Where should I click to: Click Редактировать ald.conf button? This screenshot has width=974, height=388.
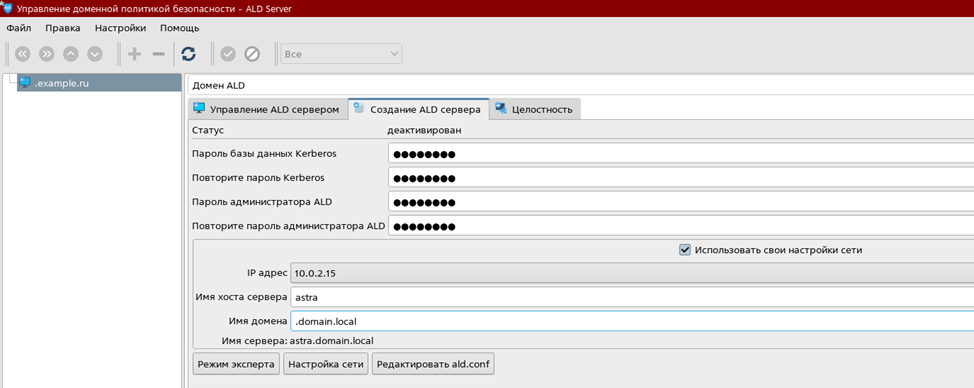coord(434,364)
